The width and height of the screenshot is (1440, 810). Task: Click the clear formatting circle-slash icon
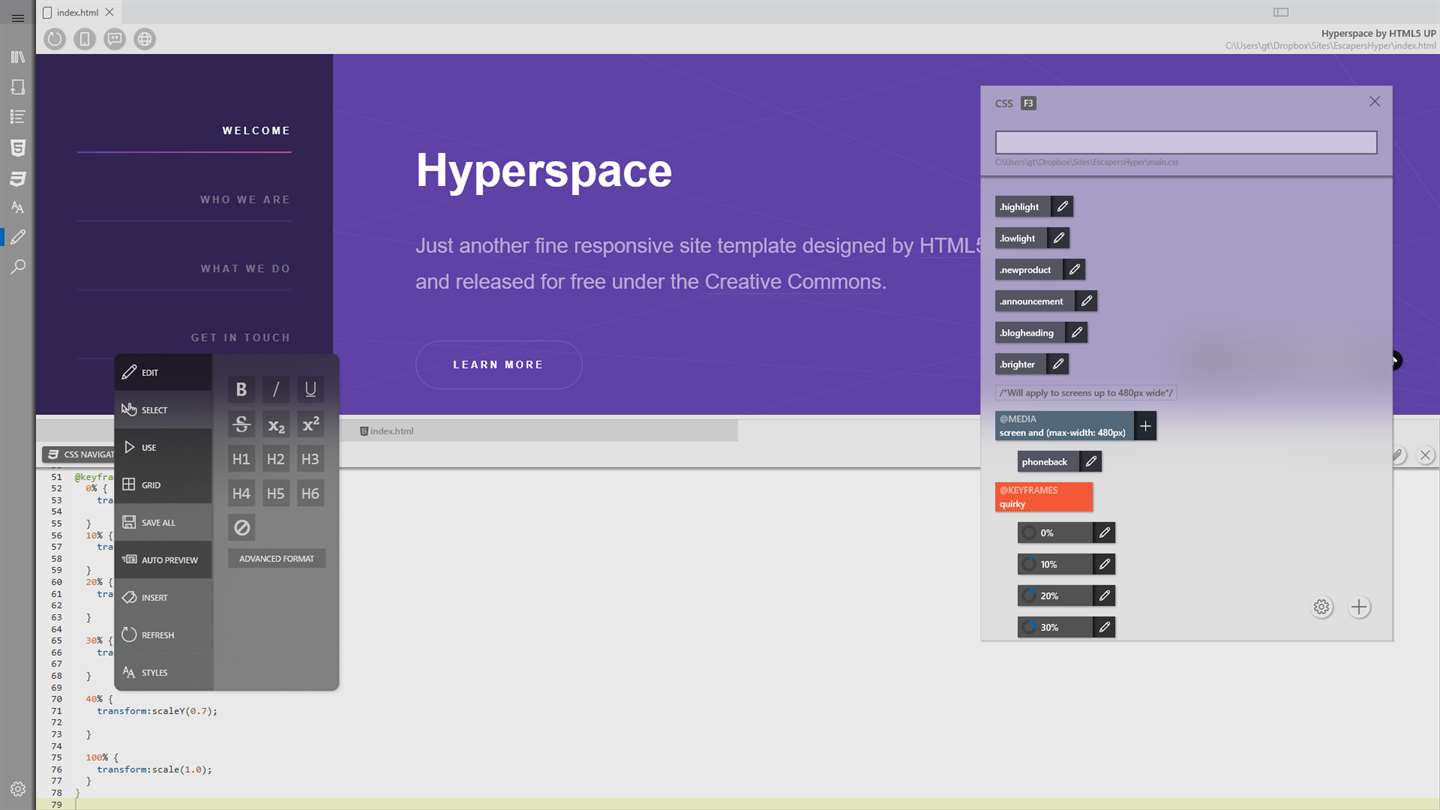click(241, 528)
